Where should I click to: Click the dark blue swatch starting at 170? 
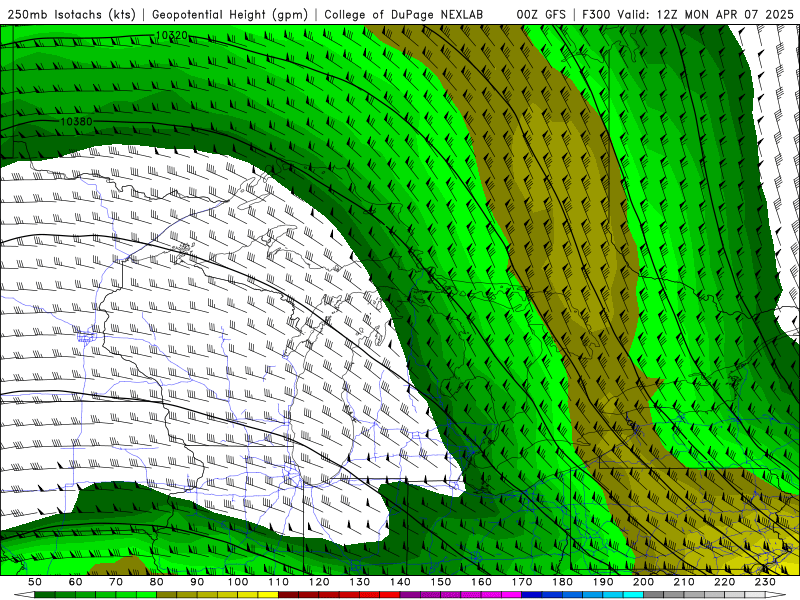click(x=532, y=595)
